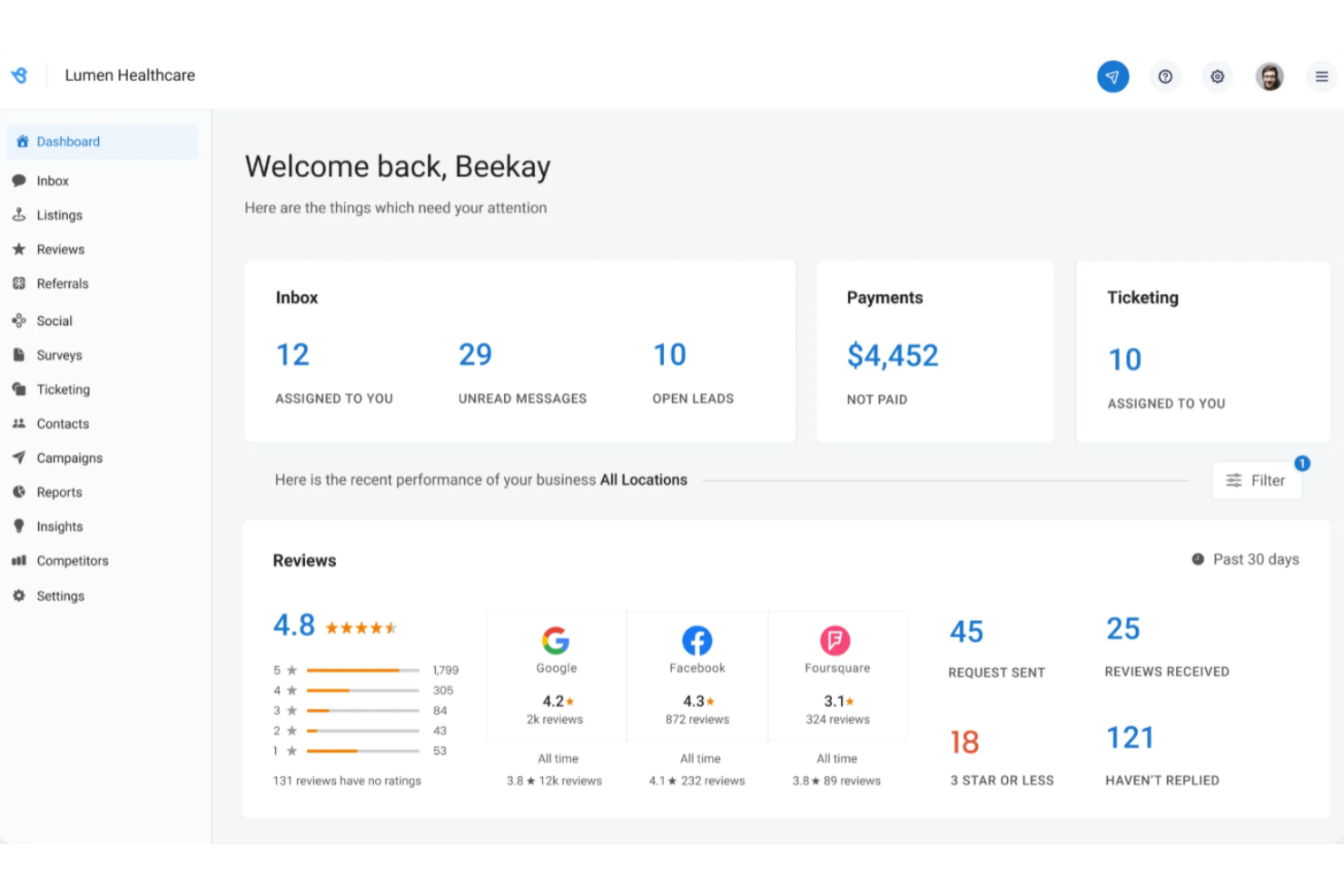Screen dimensions: 1344x896
Task: Open the profile avatar in the top bar
Action: click(1270, 76)
